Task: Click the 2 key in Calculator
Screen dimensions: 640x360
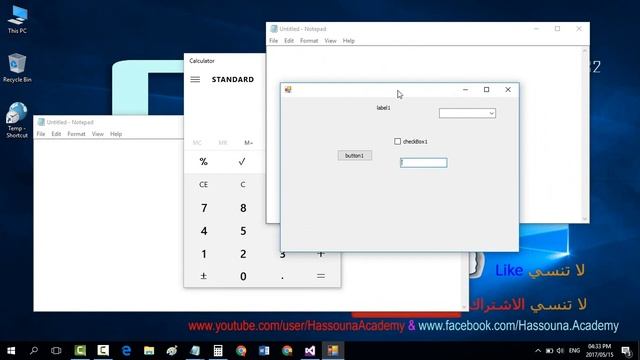Action: pos(243,254)
